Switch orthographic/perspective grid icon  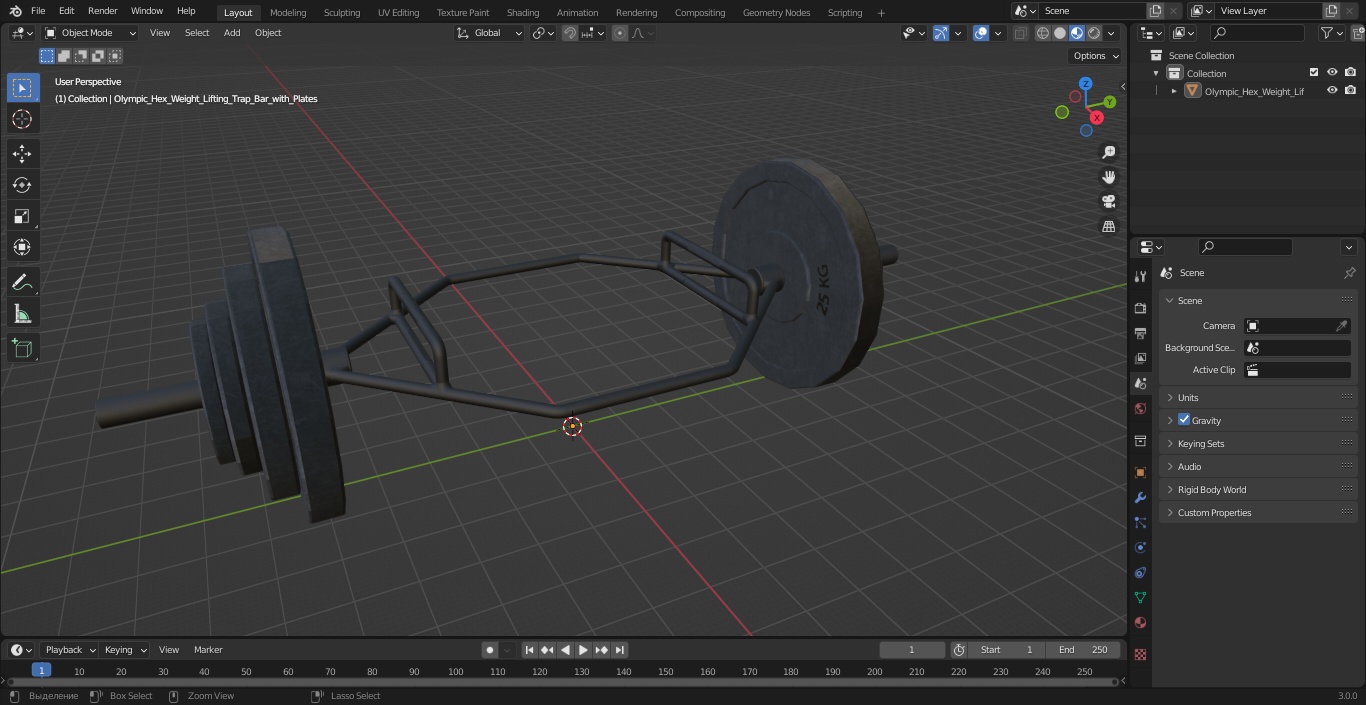point(1108,227)
